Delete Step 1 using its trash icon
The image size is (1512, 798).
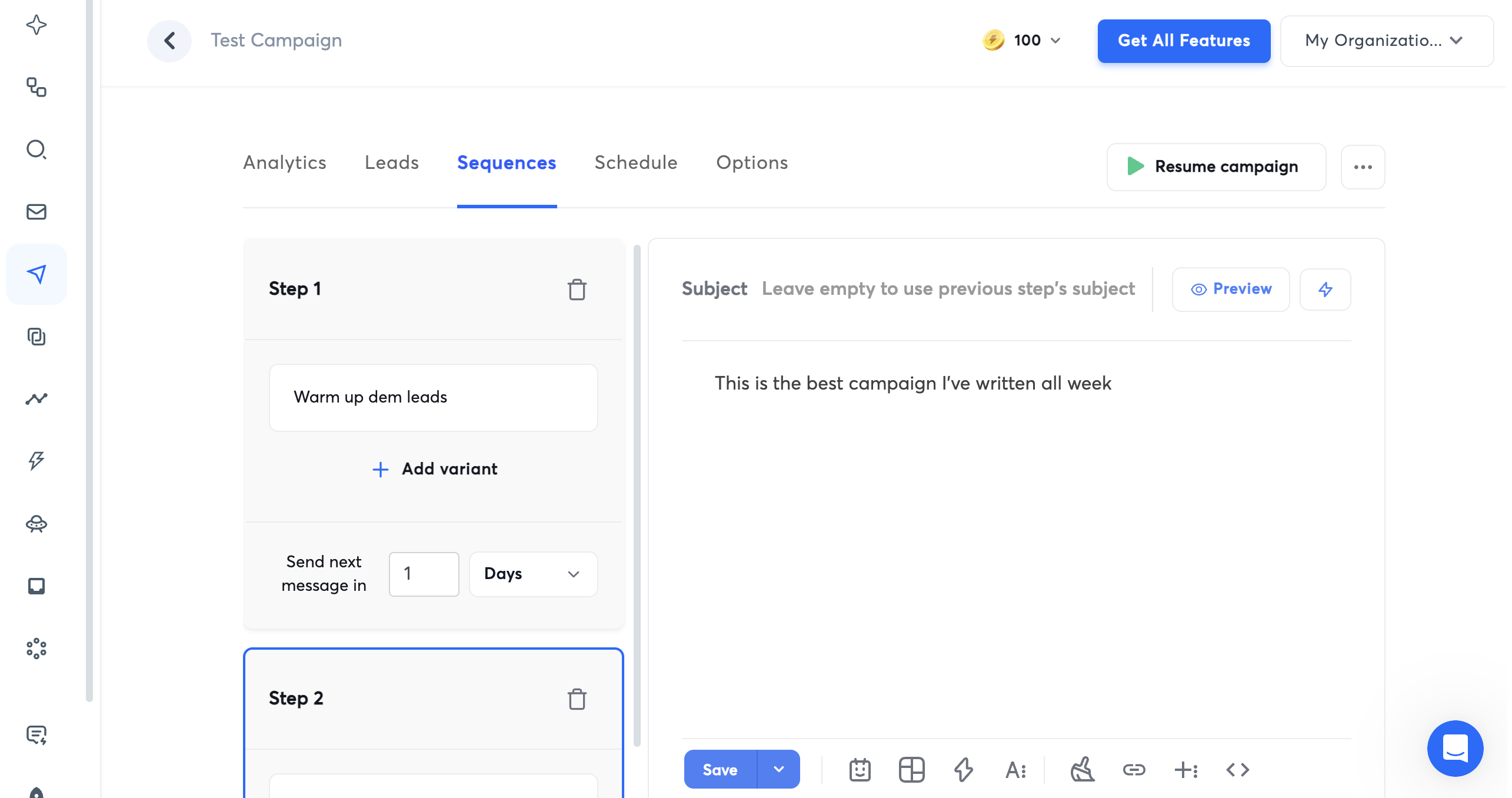(x=577, y=290)
